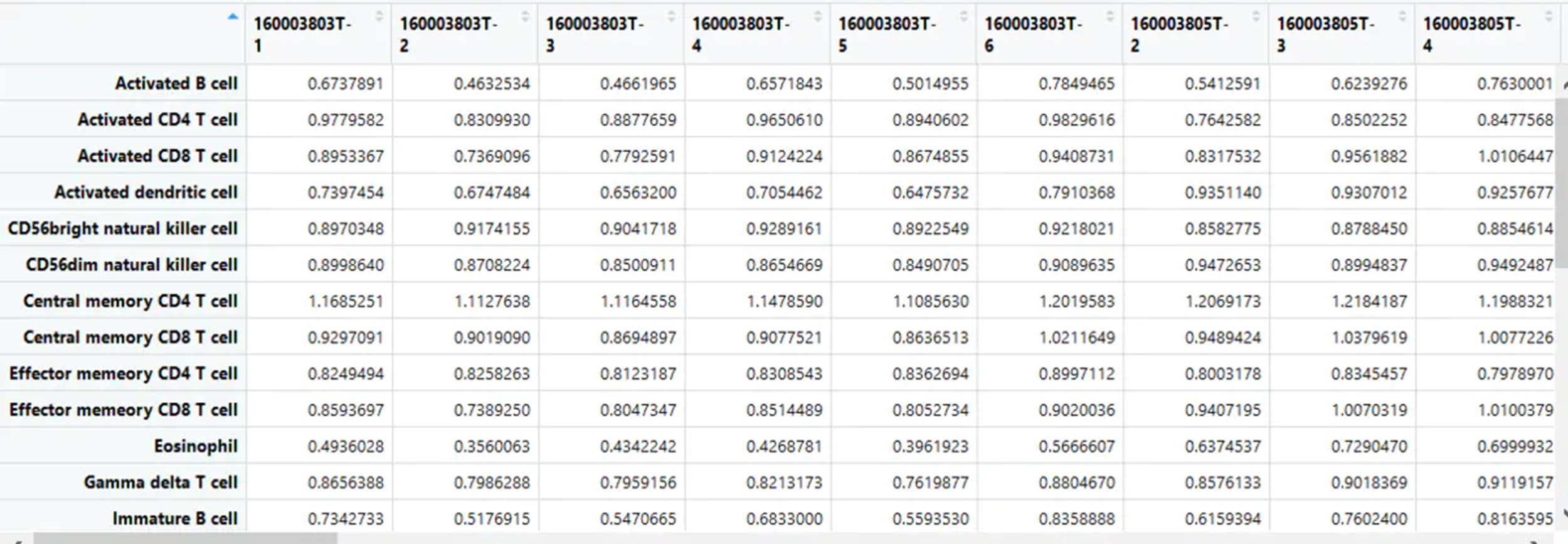The height and width of the screenshot is (544, 1568).
Task: Click cell value 0.7849465
Action: [1076, 84]
